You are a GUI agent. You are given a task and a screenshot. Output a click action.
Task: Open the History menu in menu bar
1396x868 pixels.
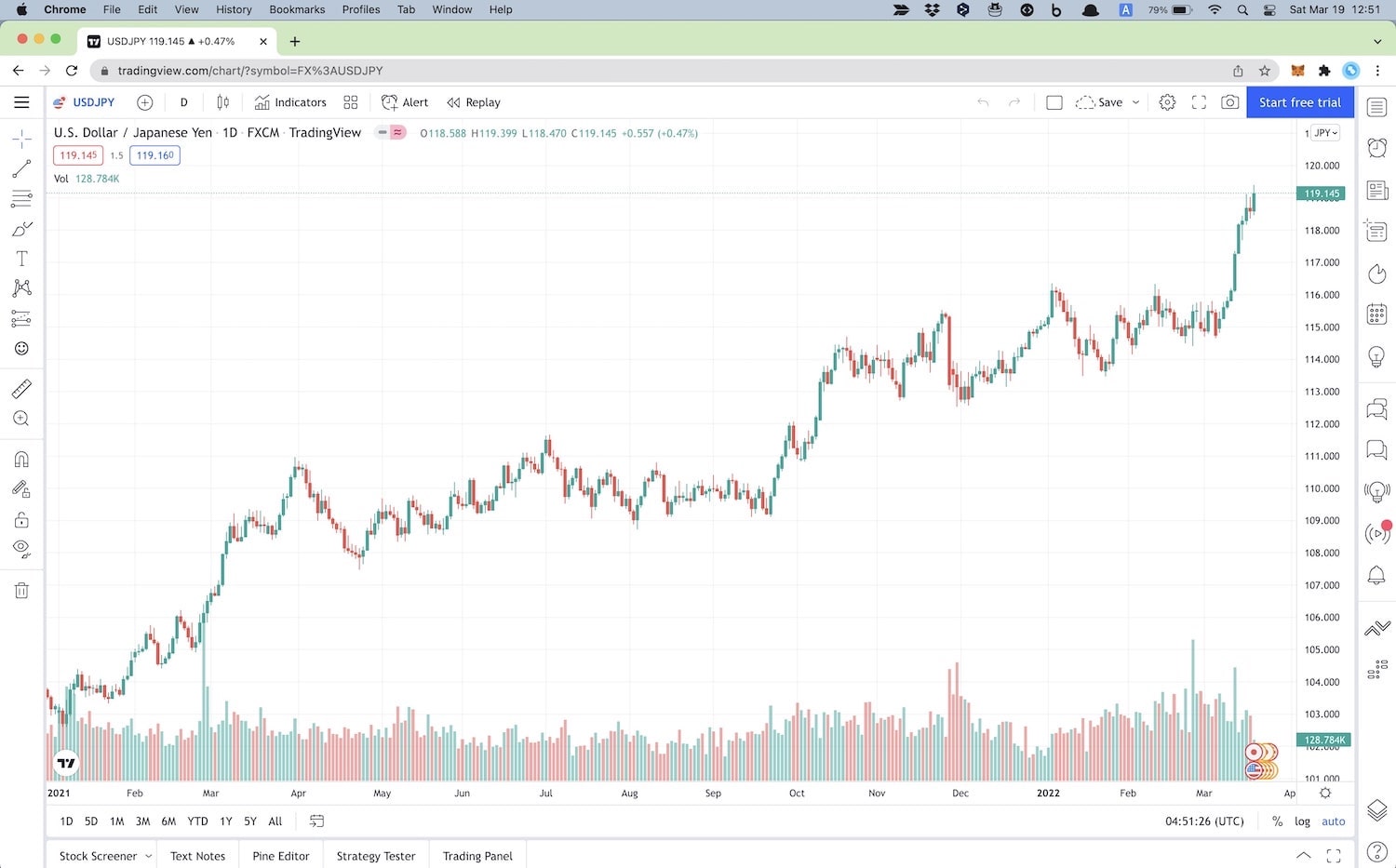click(x=234, y=9)
